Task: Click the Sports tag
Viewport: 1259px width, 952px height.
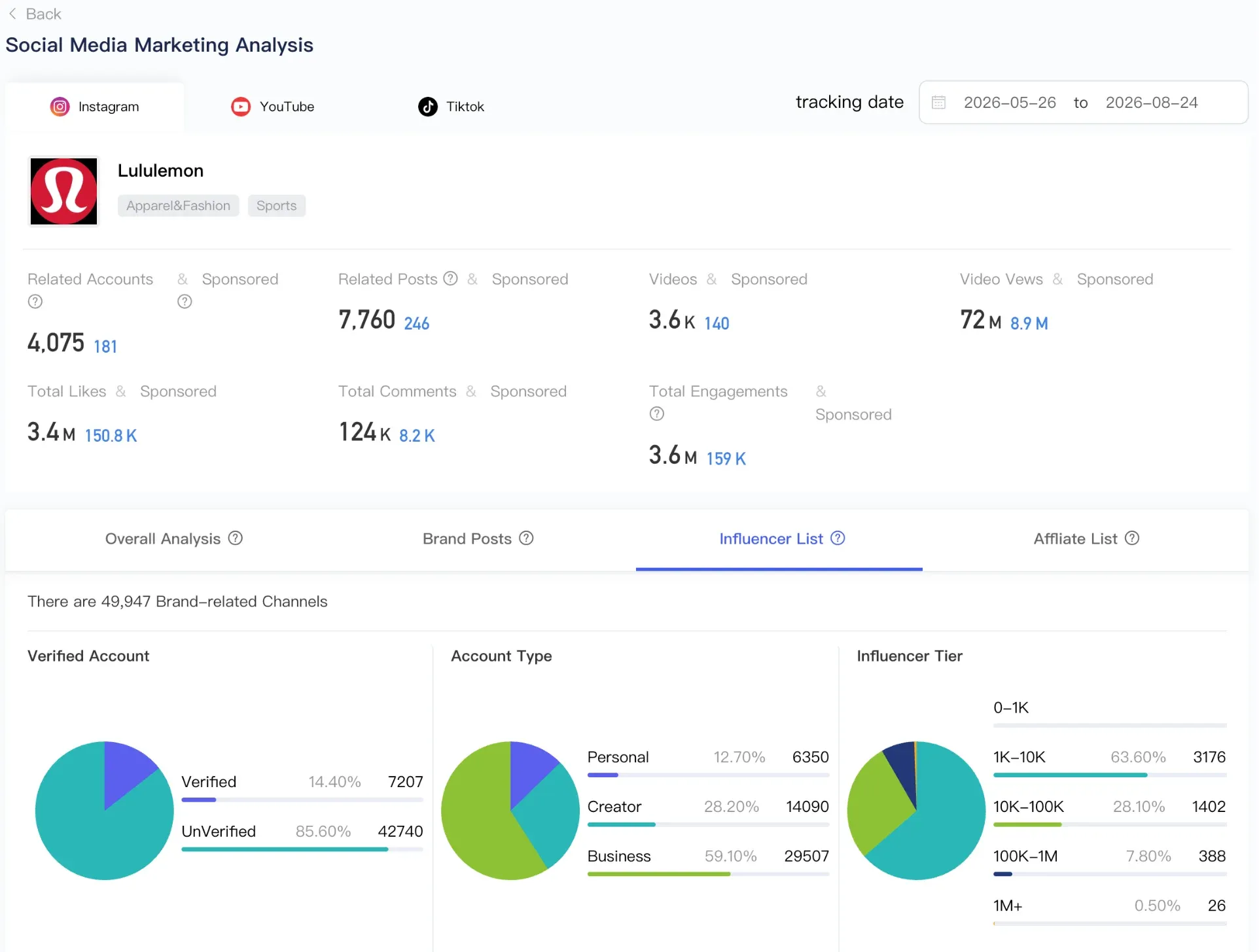Action: [x=276, y=205]
